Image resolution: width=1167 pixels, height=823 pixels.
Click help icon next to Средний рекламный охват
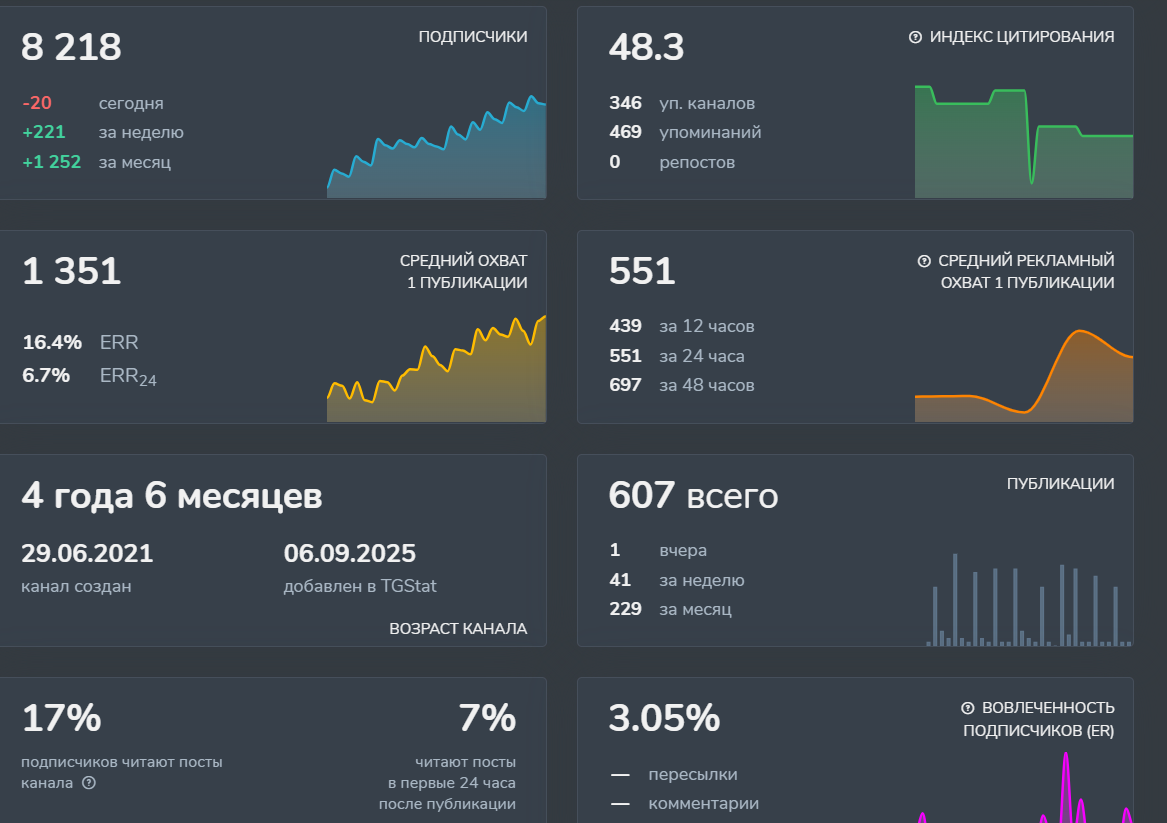point(924,261)
